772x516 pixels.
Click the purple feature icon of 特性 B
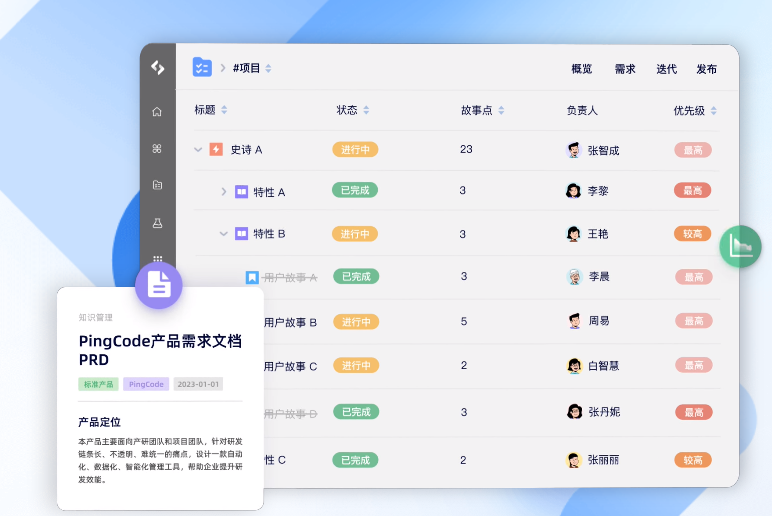241,233
